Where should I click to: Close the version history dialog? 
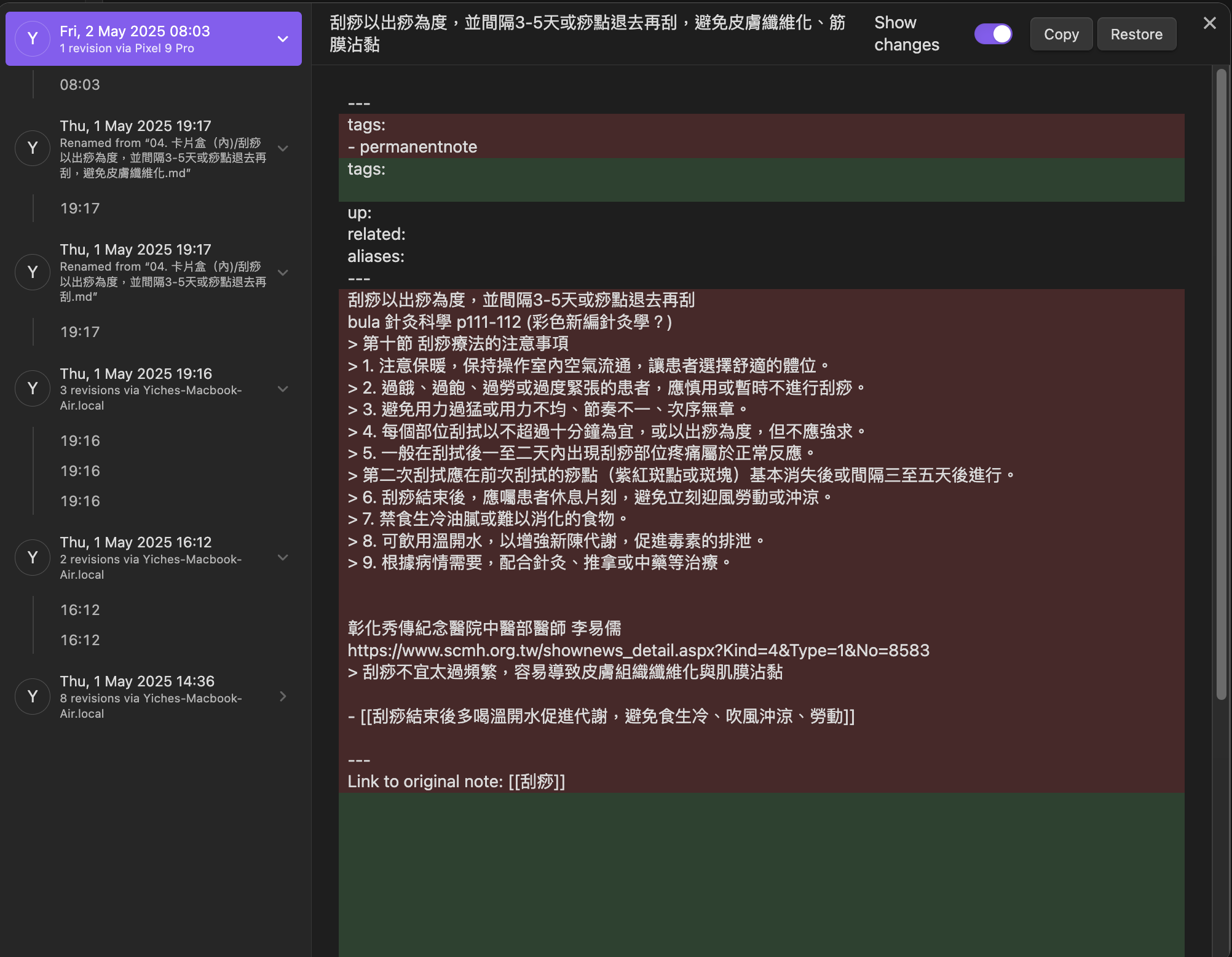(1209, 23)
